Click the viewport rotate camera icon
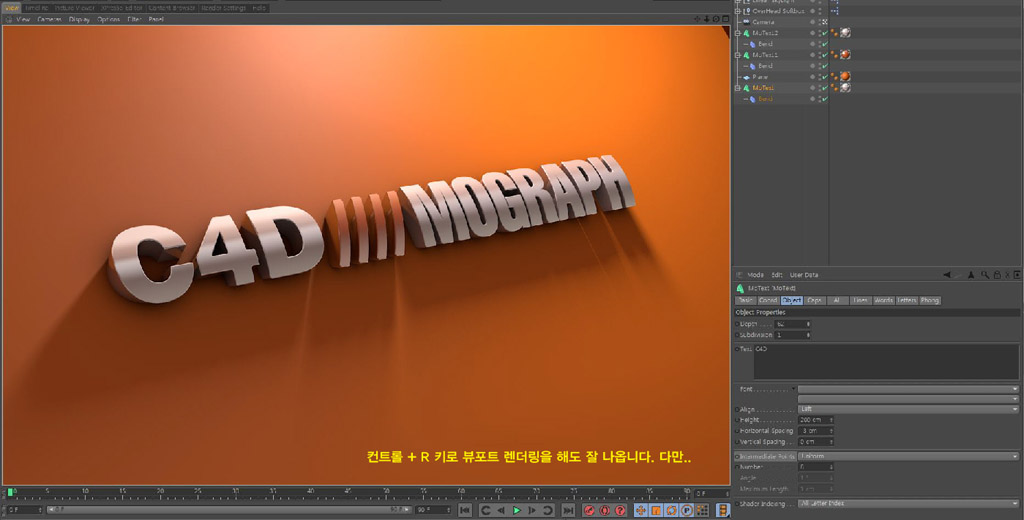The height and width of the screenshot is (520, 1024). pyautogui.click(x=716, y=19)
